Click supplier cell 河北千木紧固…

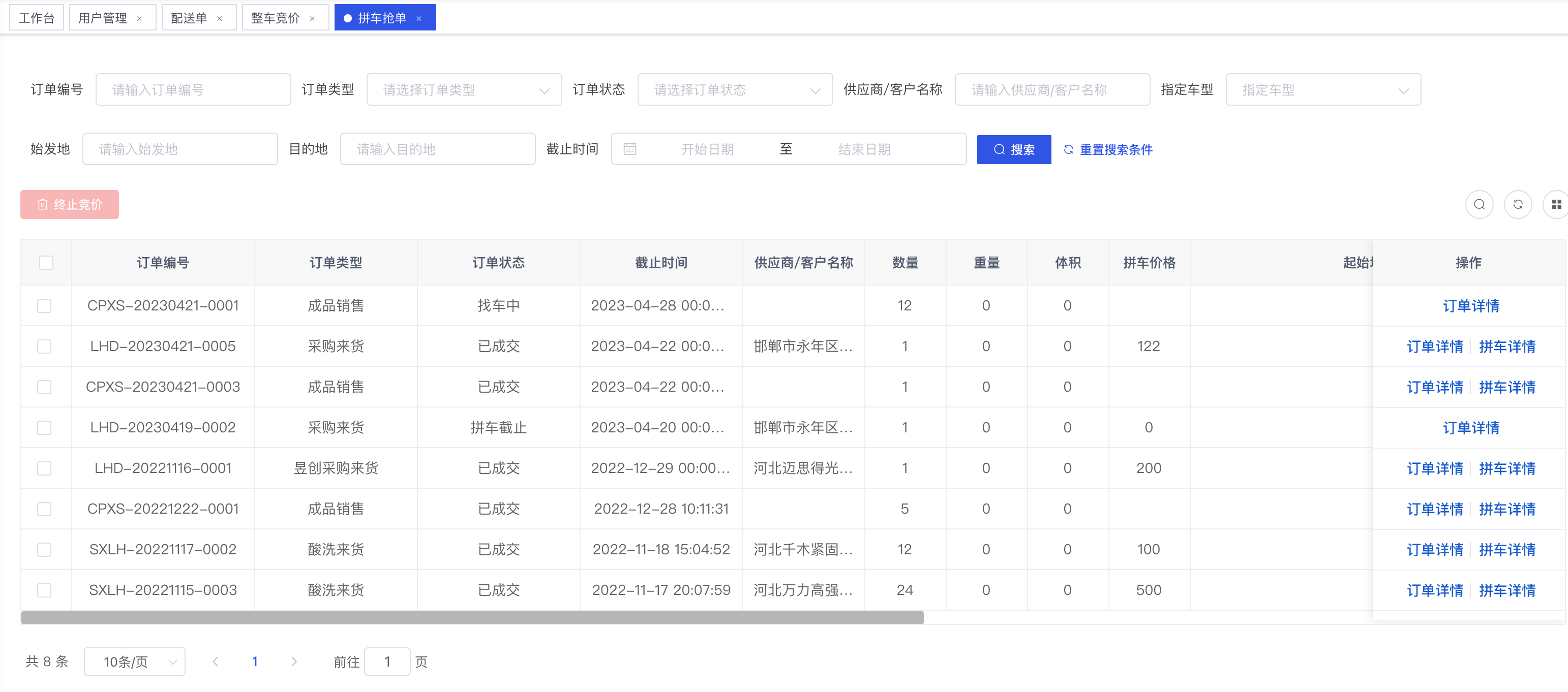803,550
